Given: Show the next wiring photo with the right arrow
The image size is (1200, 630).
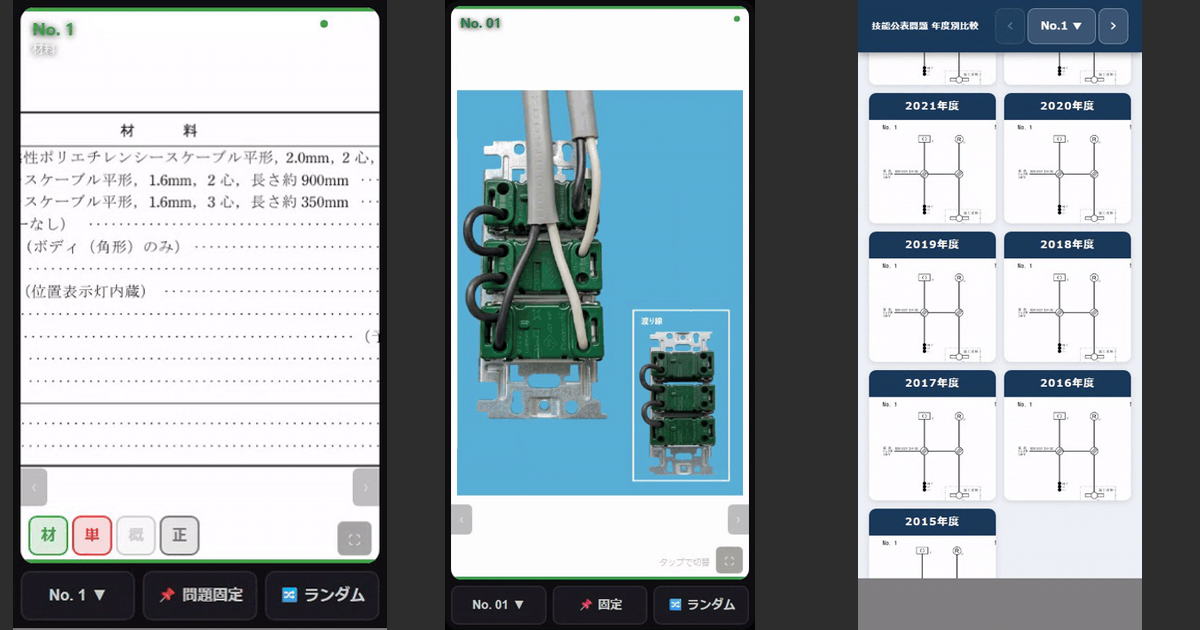Looking at the screenshot, I should coord(738,519).
